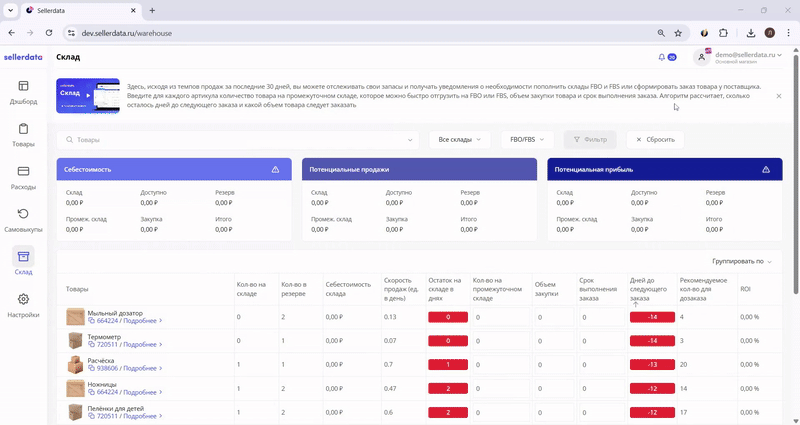Open Подробнее link for Термометр
Viewport: 800px width, 425px height.
(142, 345)
